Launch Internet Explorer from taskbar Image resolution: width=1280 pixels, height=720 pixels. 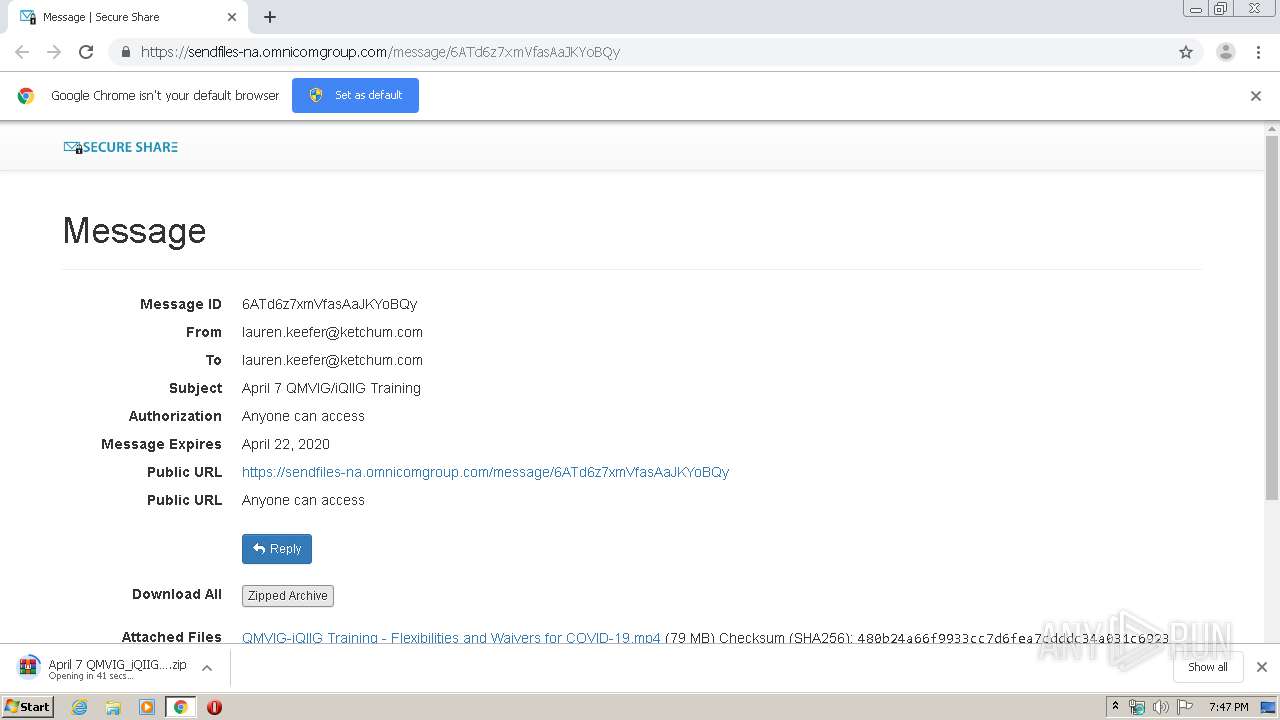79,707
